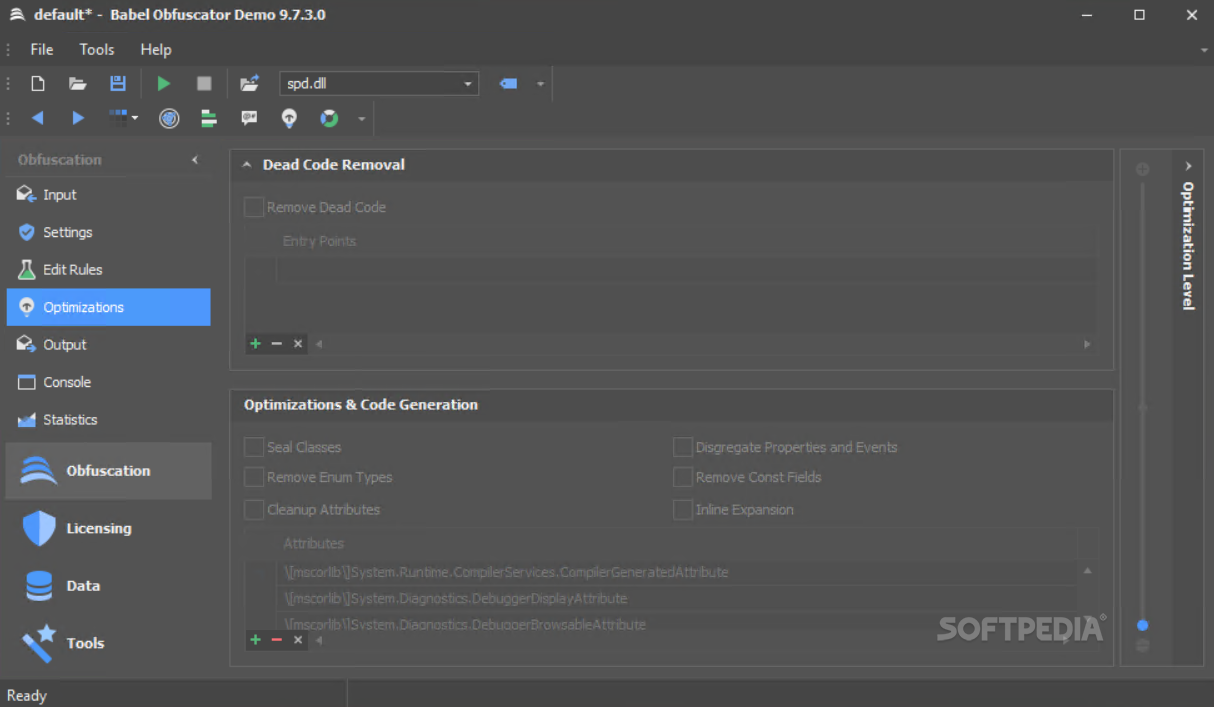Click the green horizontal bars icon
Viewport: 1214px width, 707px height.
[x=209, y=119]
